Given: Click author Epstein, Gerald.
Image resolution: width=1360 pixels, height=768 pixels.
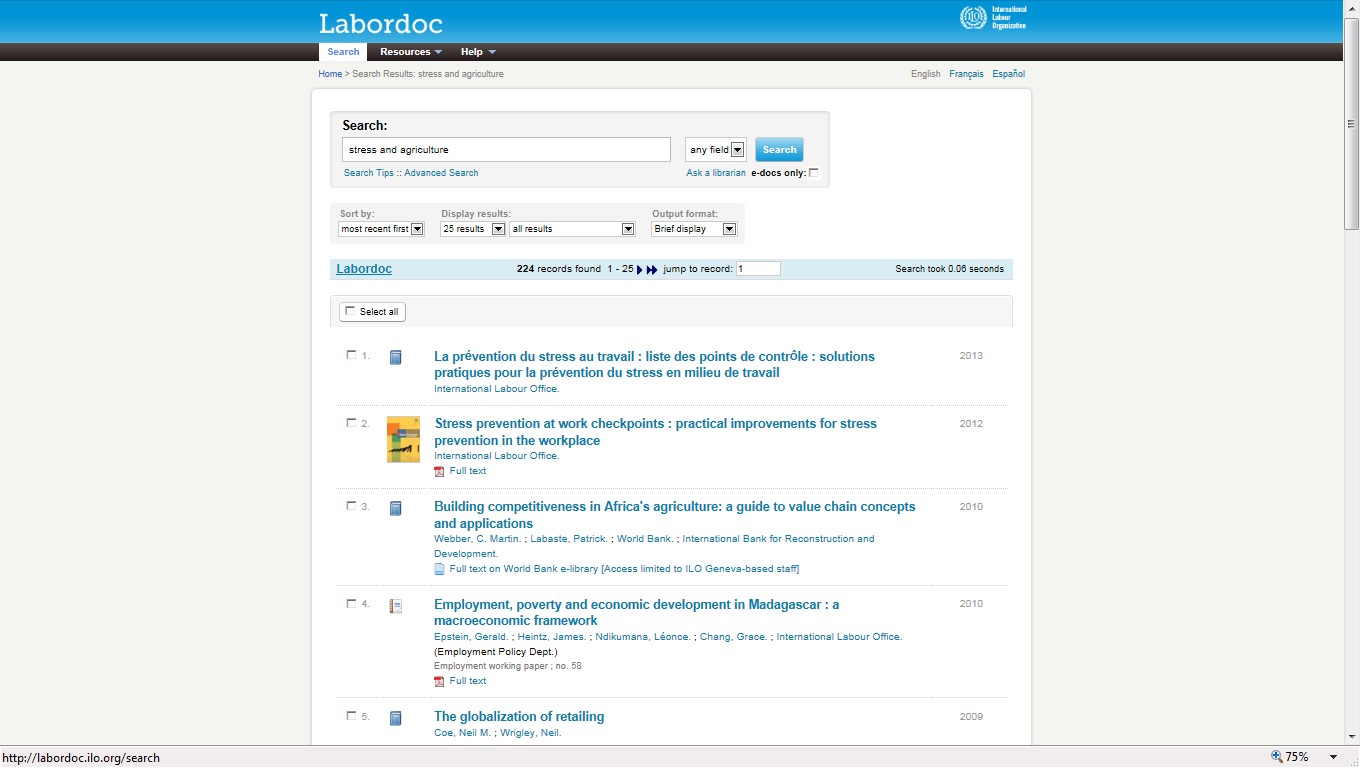Looking at the screenshot, I should pos(471,637).
